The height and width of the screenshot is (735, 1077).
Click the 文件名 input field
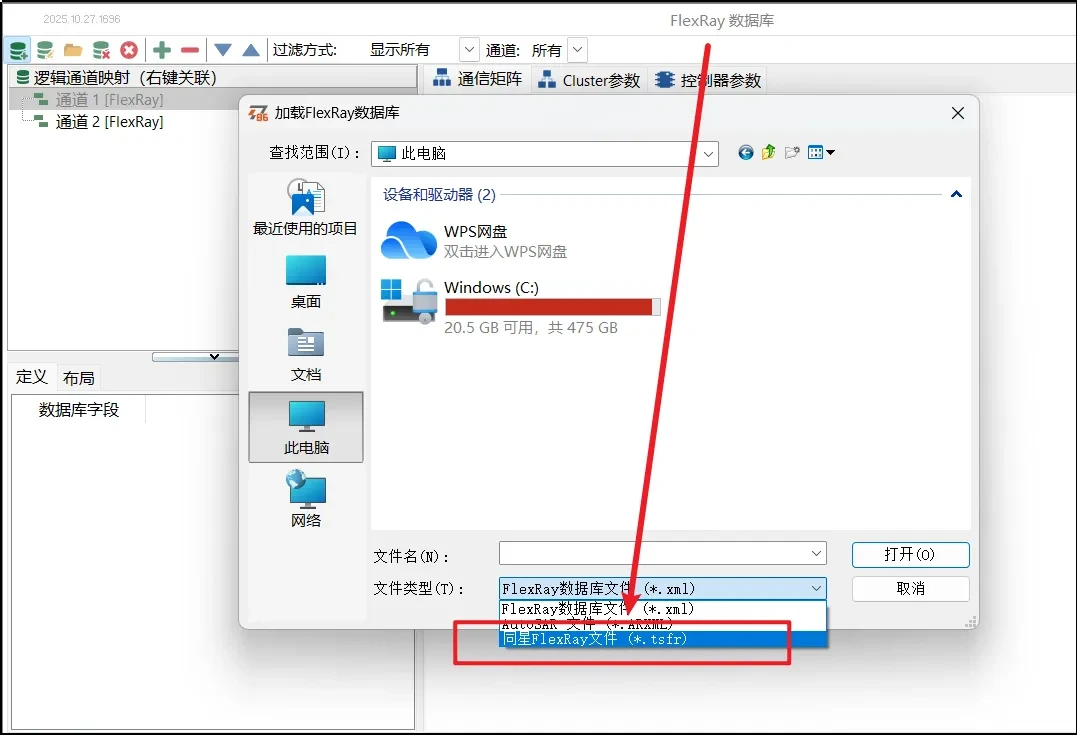point(655,554)
